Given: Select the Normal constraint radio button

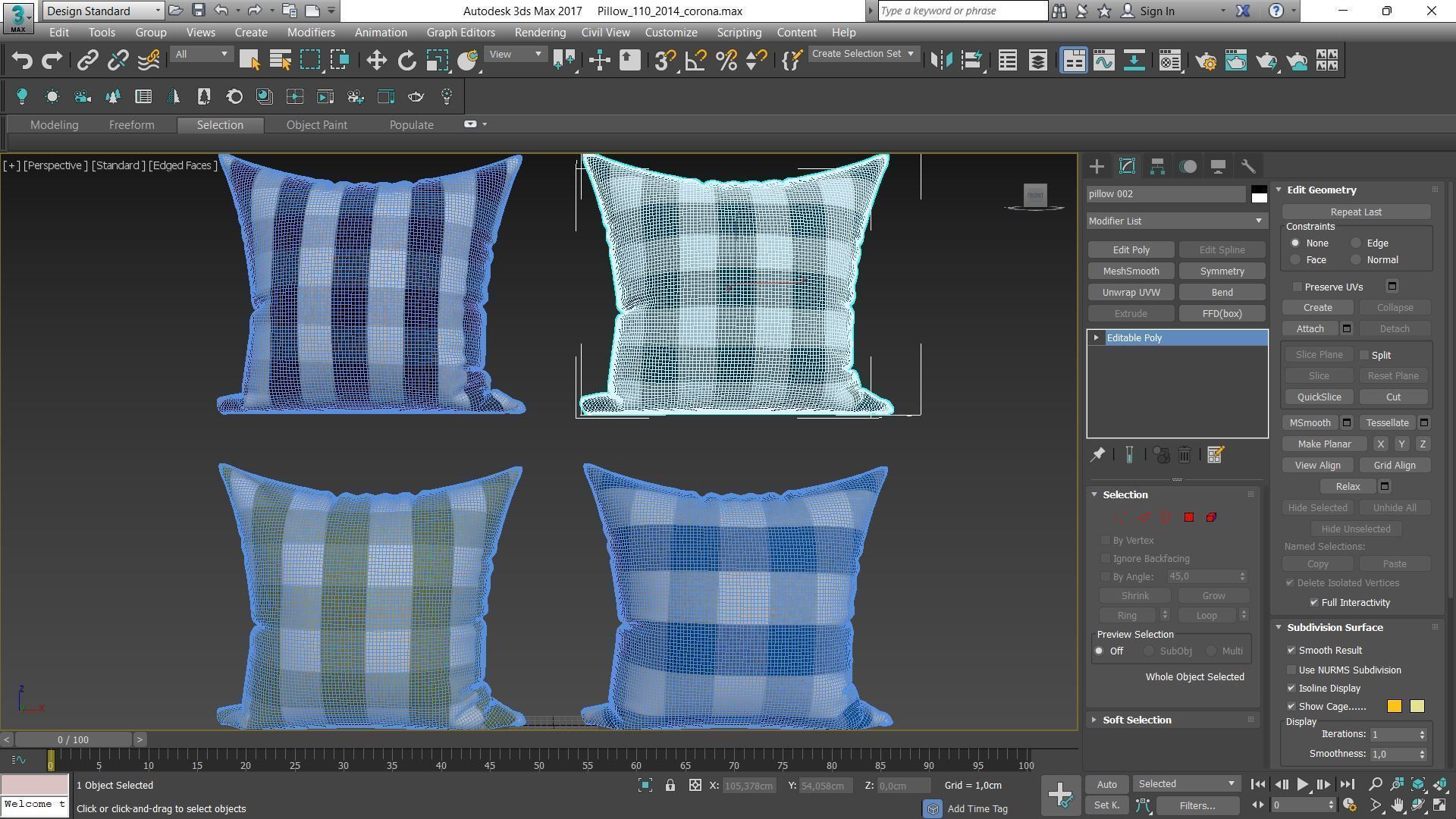Looking at the screenshot, I should tap(1356, 259).
